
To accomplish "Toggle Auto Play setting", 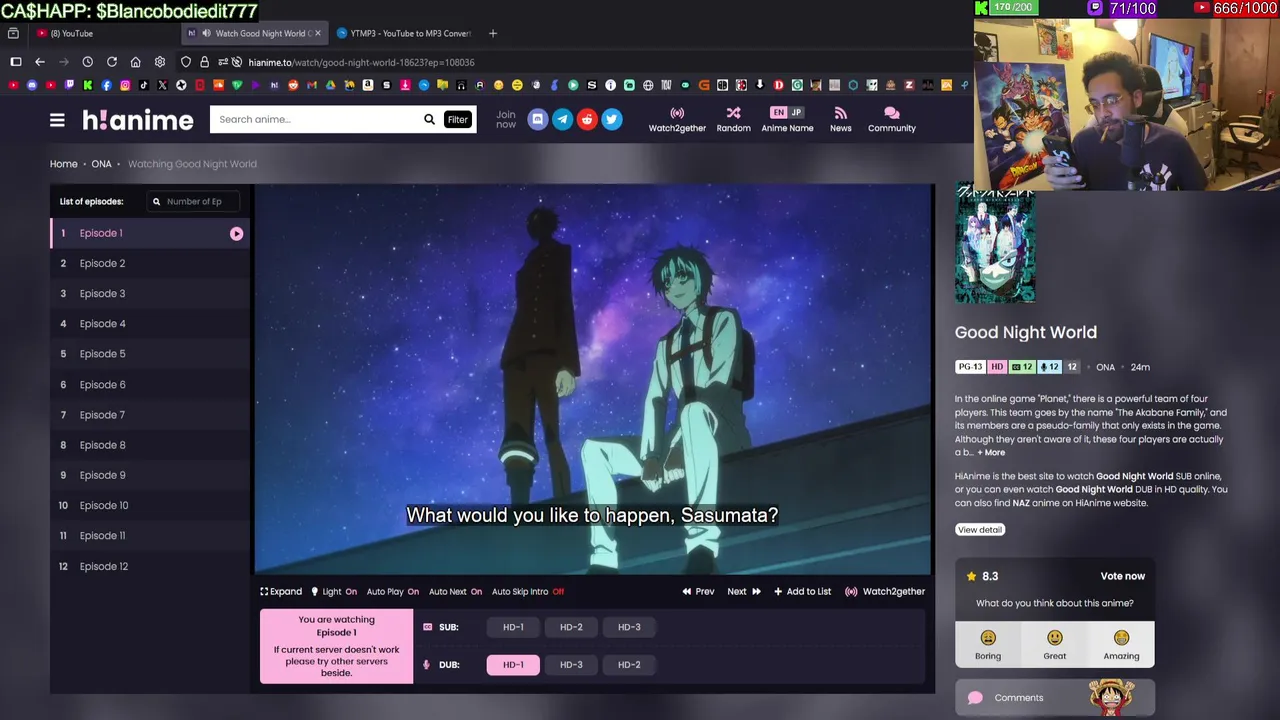I will pos(393,592).
